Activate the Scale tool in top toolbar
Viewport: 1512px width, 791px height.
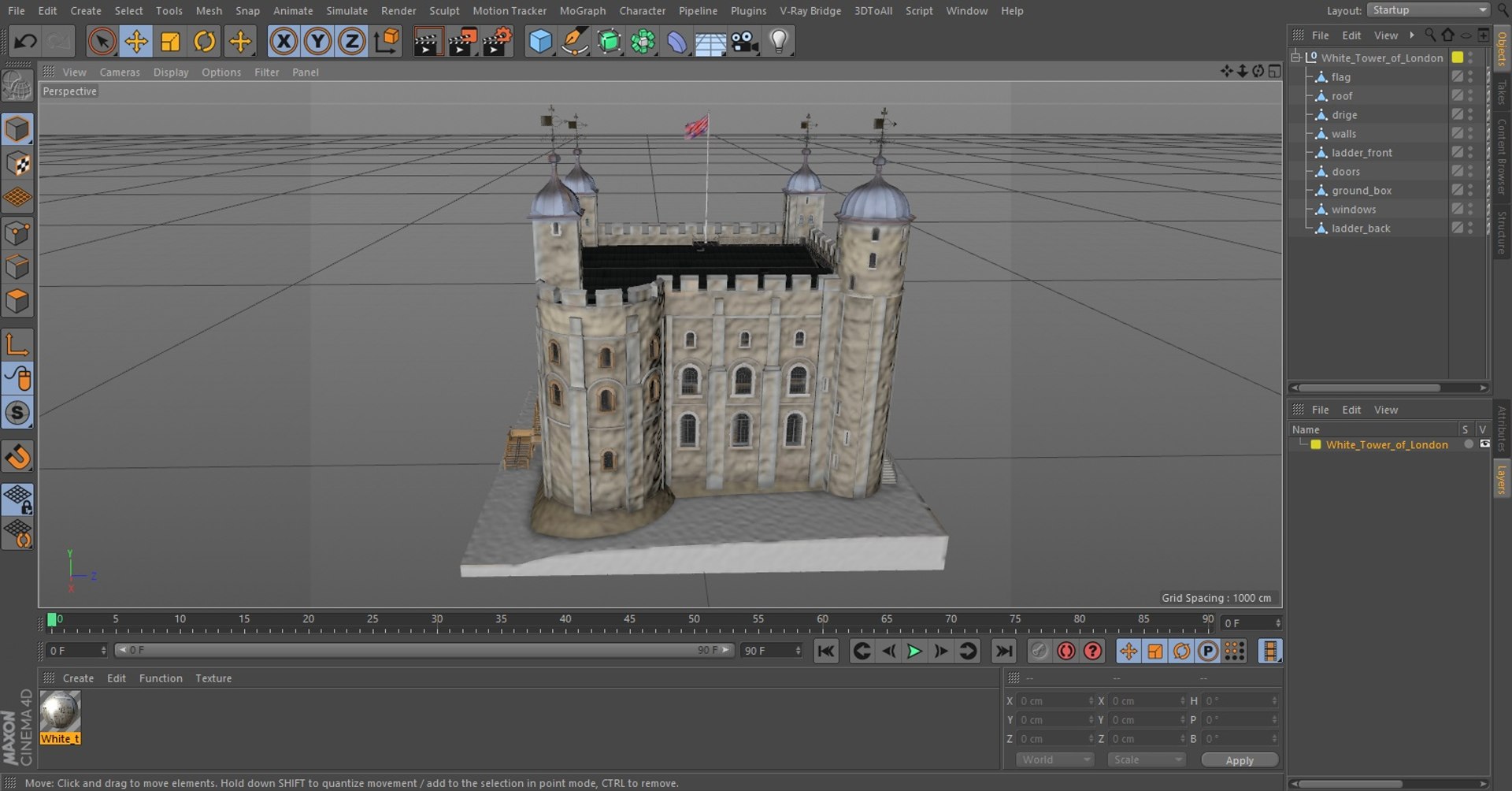(170, 41)
